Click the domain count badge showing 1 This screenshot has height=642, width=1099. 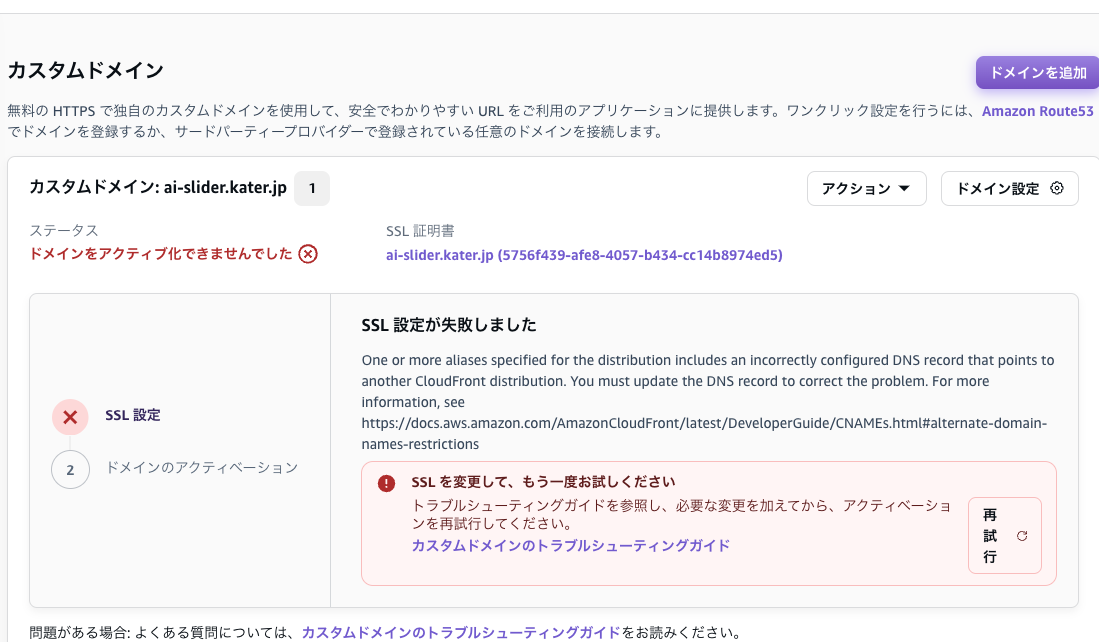tap(312, 188)
